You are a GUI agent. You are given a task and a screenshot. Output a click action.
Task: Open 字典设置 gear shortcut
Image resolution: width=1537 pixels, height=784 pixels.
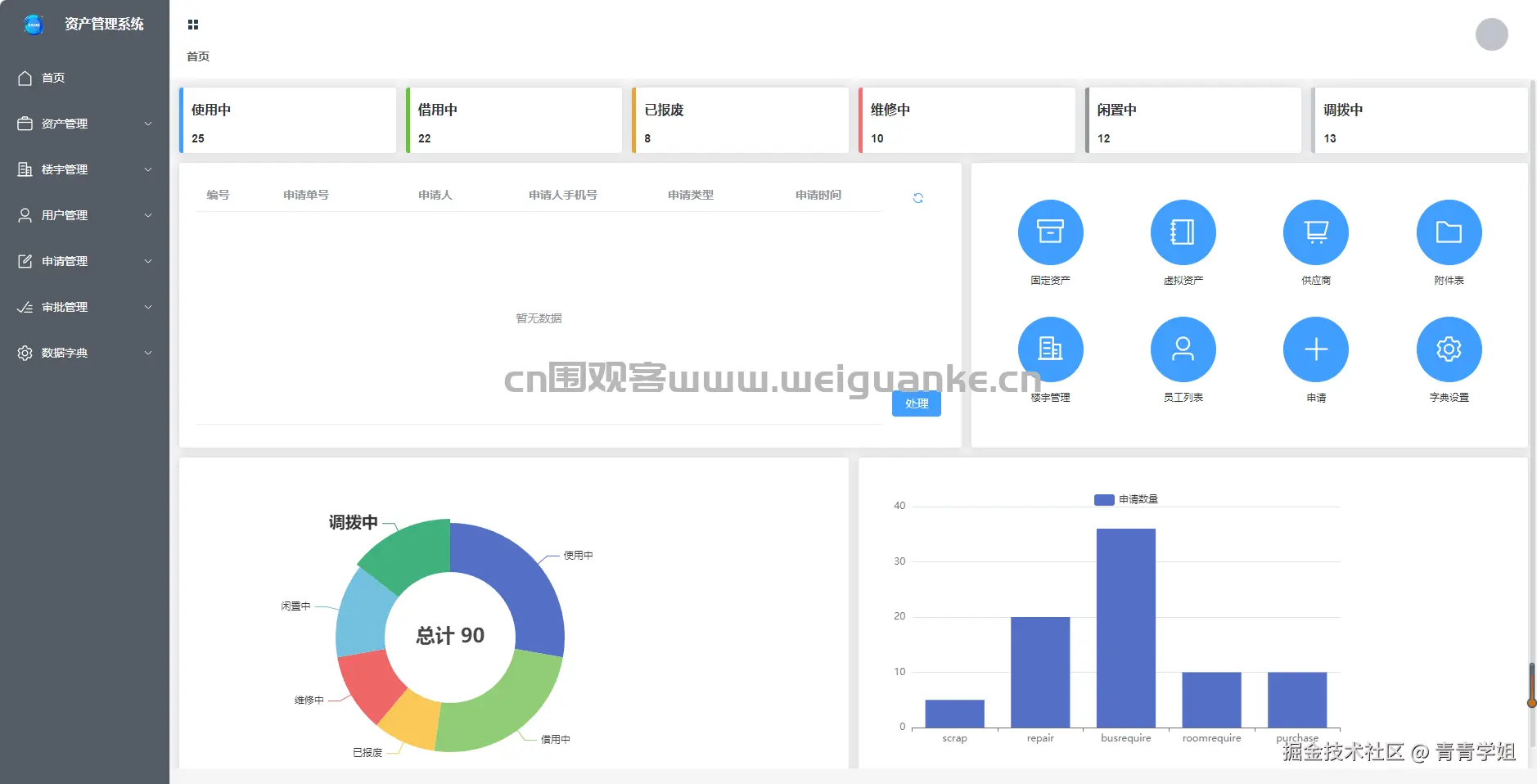click(1449, 349)
